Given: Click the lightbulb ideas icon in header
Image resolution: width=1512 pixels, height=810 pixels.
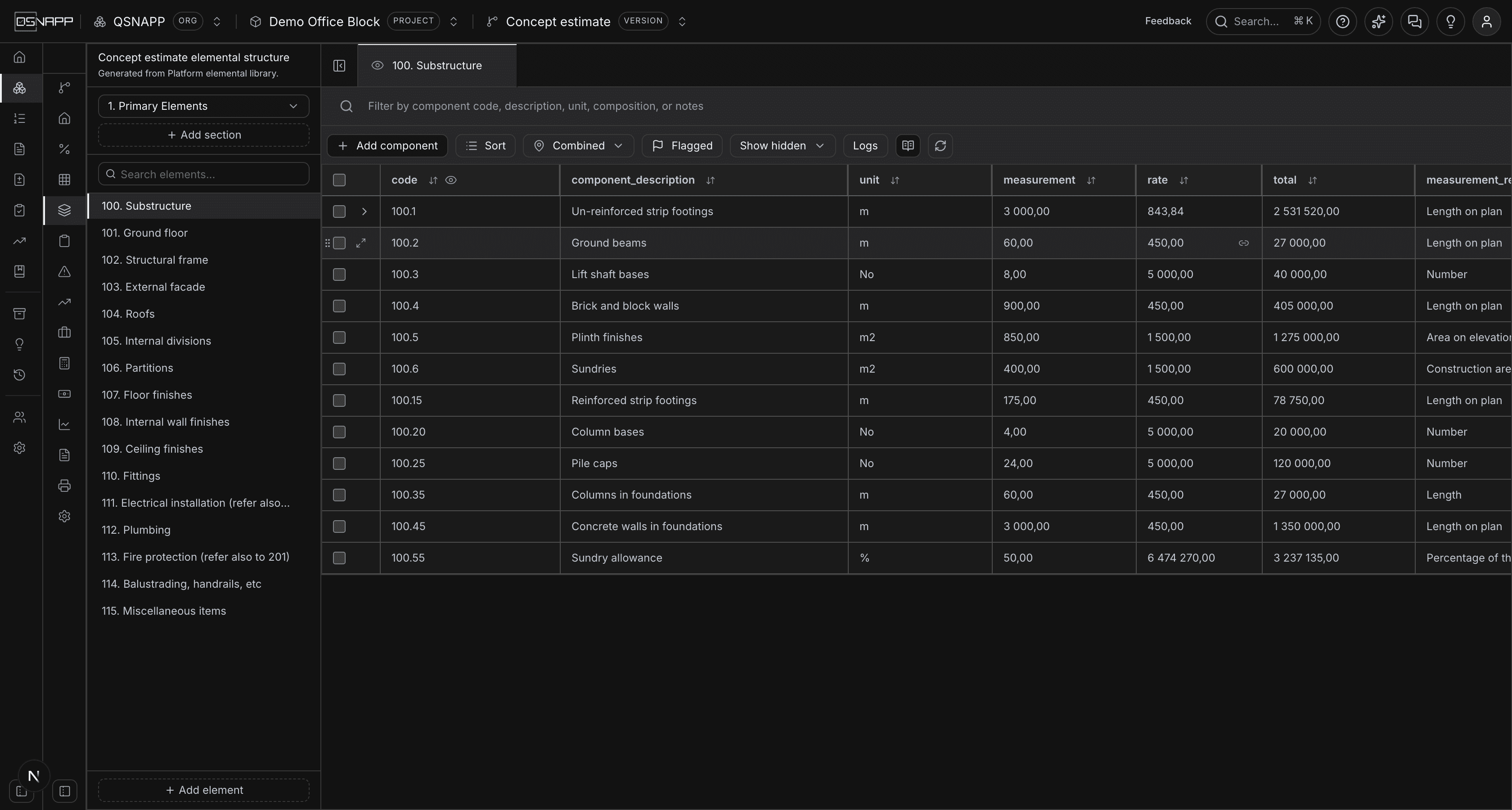Looking at the screenshot, I should (1450, 22).
